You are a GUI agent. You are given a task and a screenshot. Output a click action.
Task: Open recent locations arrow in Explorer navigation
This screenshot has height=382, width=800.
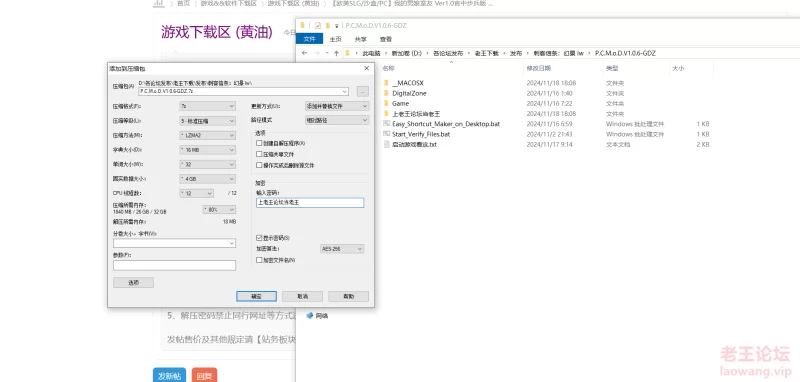[x=327, y=53]
